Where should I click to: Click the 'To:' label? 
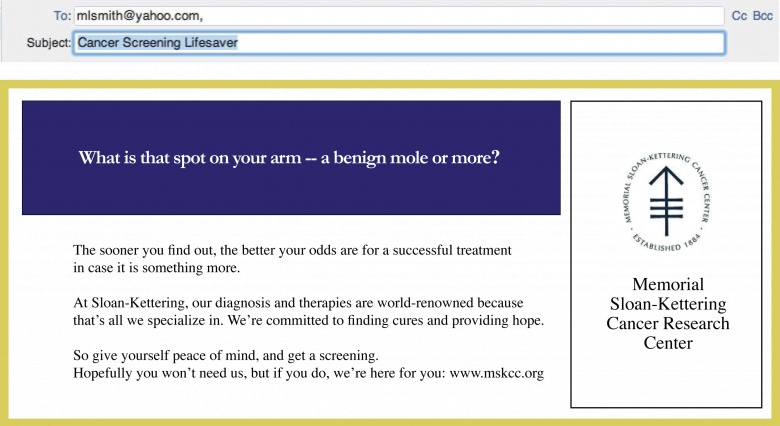point(62,16)
